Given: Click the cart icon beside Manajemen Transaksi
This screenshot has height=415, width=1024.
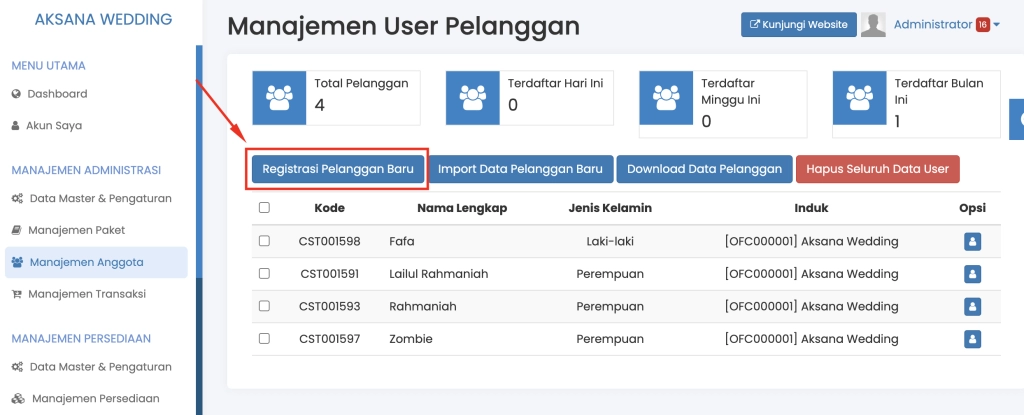Looking at the screenshot, I should pos(17,294).
